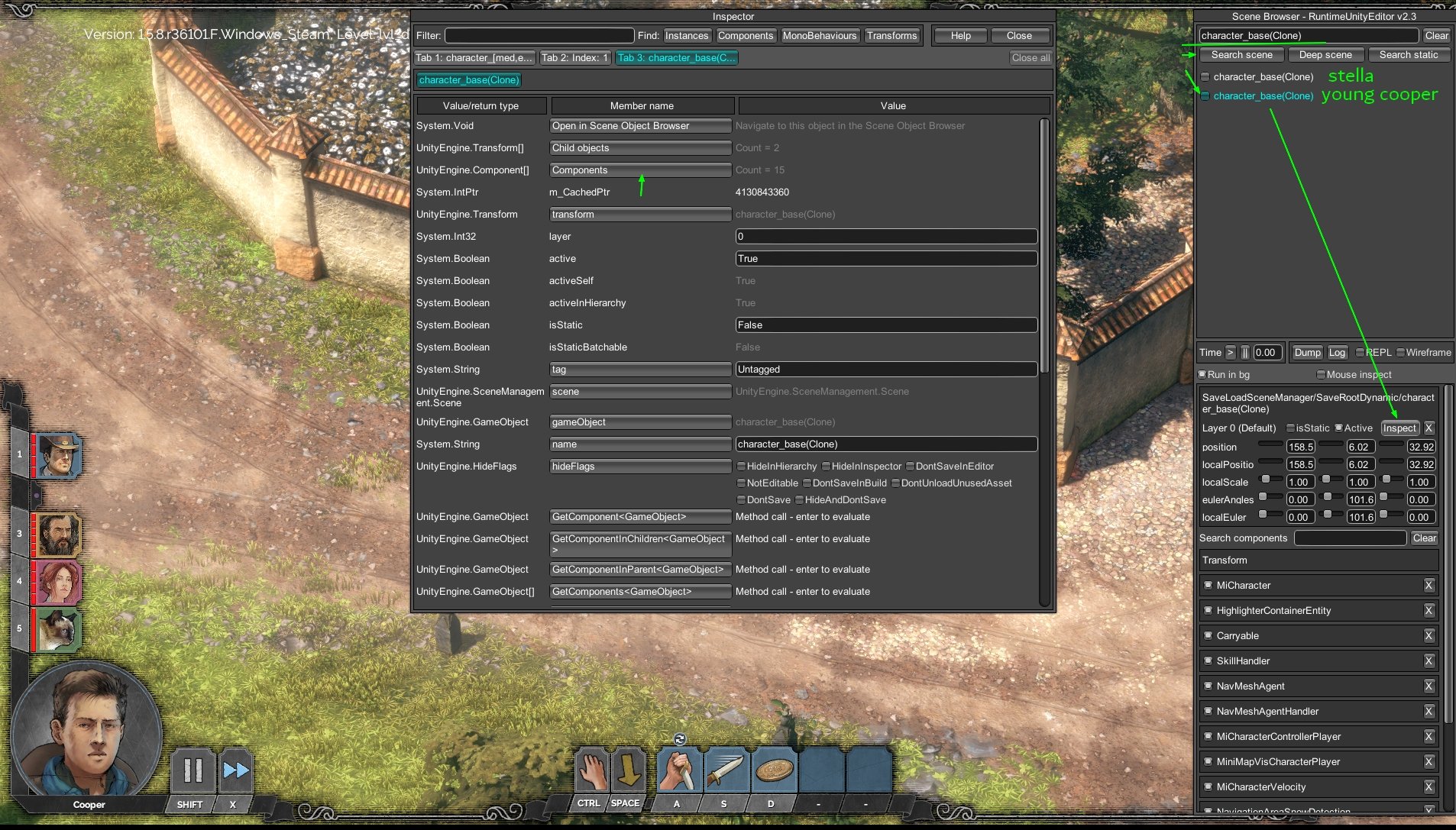Click Find Transforms button
This screenshot has width=1456, height=830.
[x=891, y=36]
